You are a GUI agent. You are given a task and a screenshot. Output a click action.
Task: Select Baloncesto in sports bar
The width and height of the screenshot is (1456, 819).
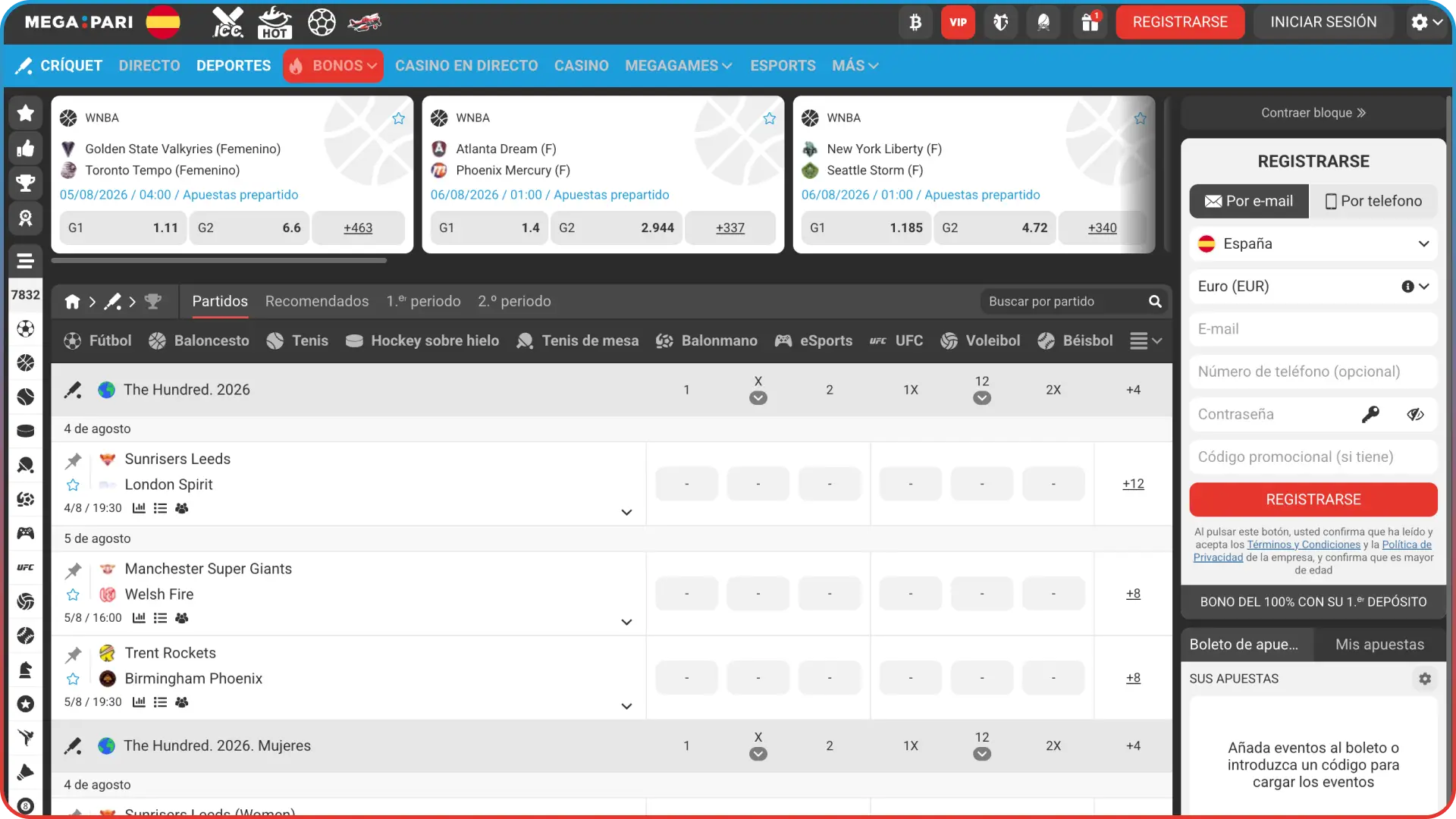(199, 341)
